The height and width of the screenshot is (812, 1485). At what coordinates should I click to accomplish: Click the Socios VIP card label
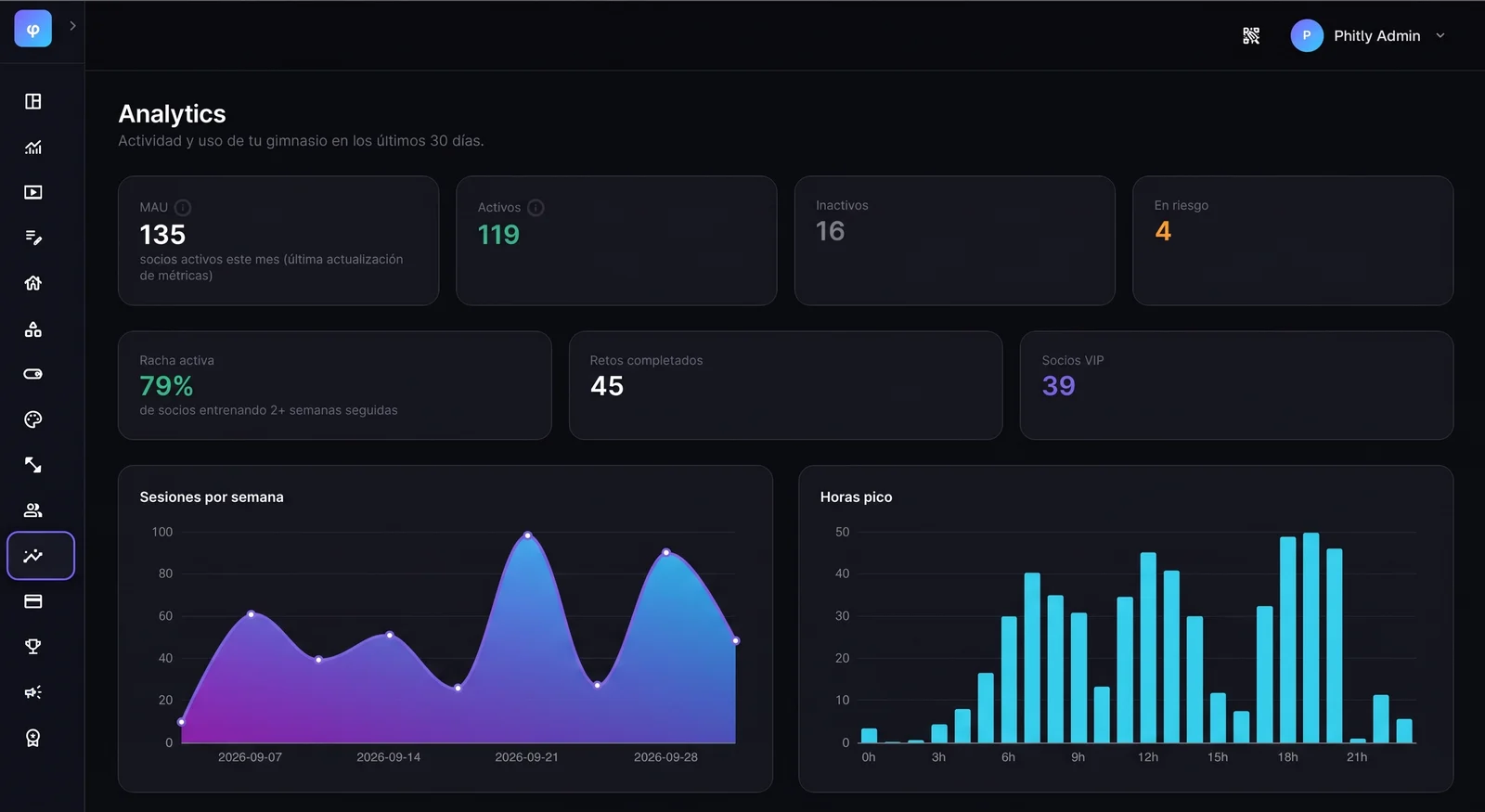[1072, 361]
